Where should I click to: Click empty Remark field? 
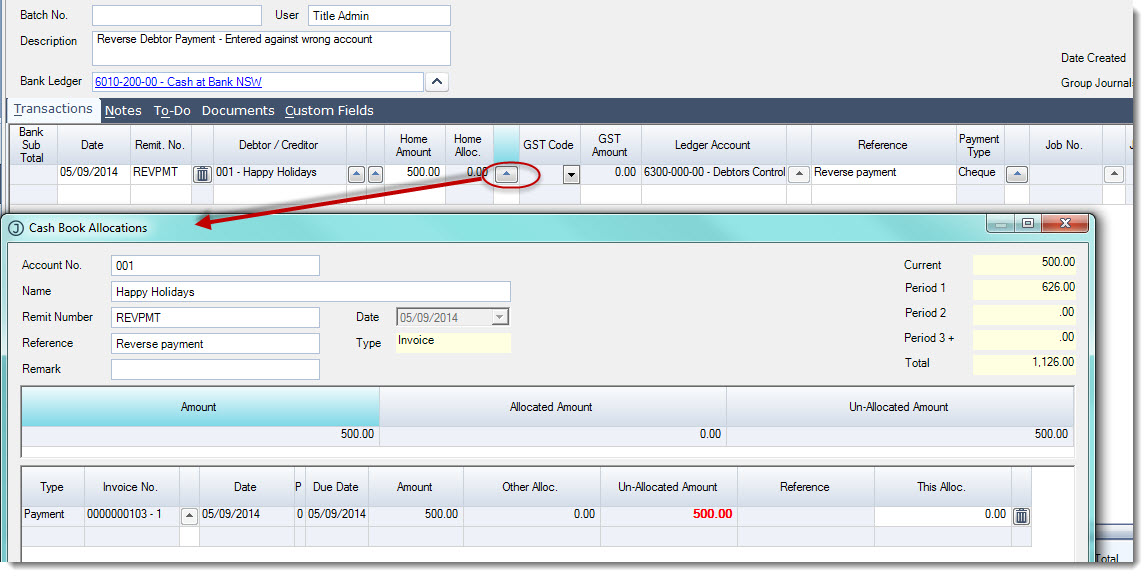click(x=215, y=370)
